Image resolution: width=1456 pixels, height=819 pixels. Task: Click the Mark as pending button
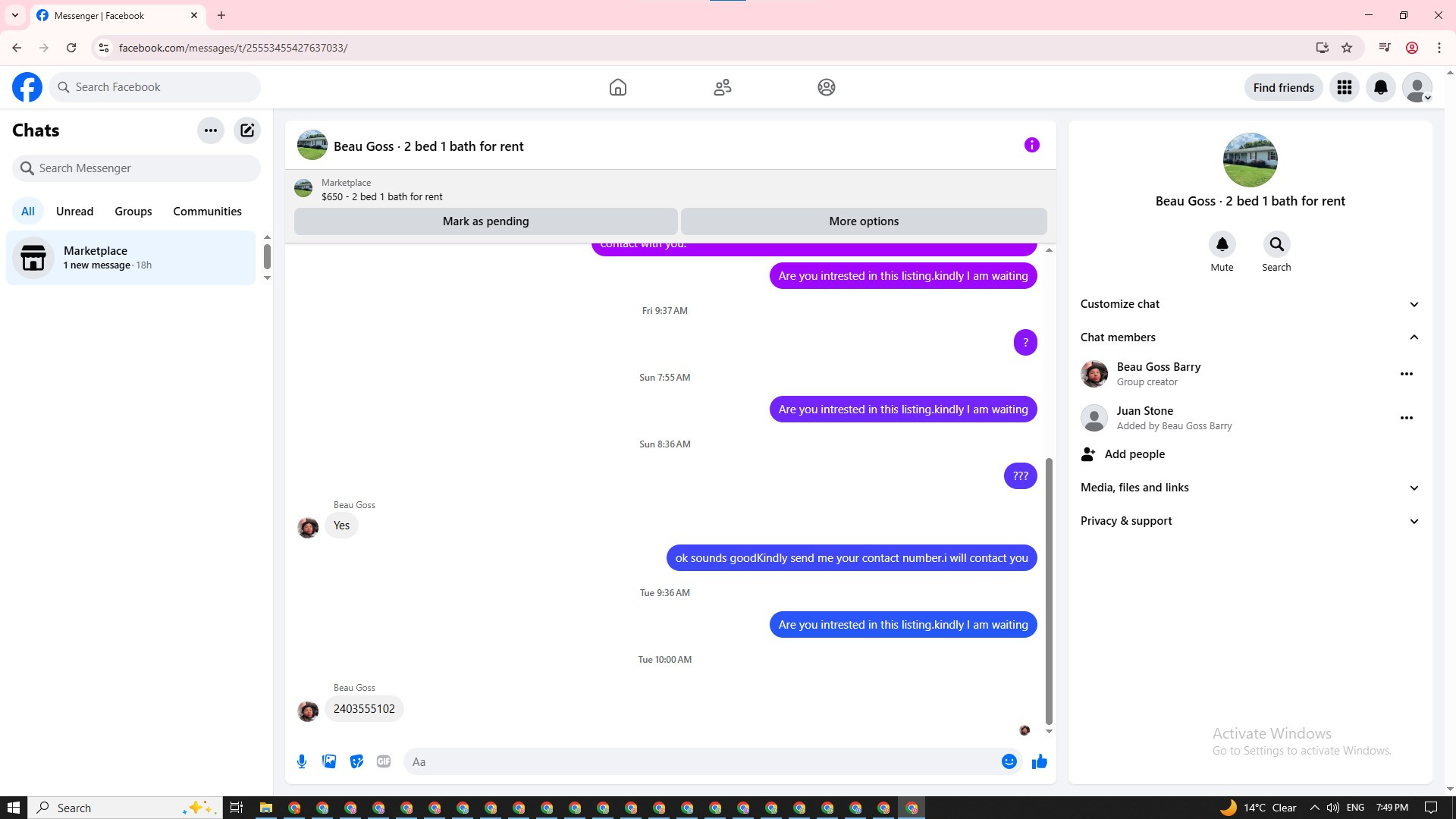click(485, 221)
